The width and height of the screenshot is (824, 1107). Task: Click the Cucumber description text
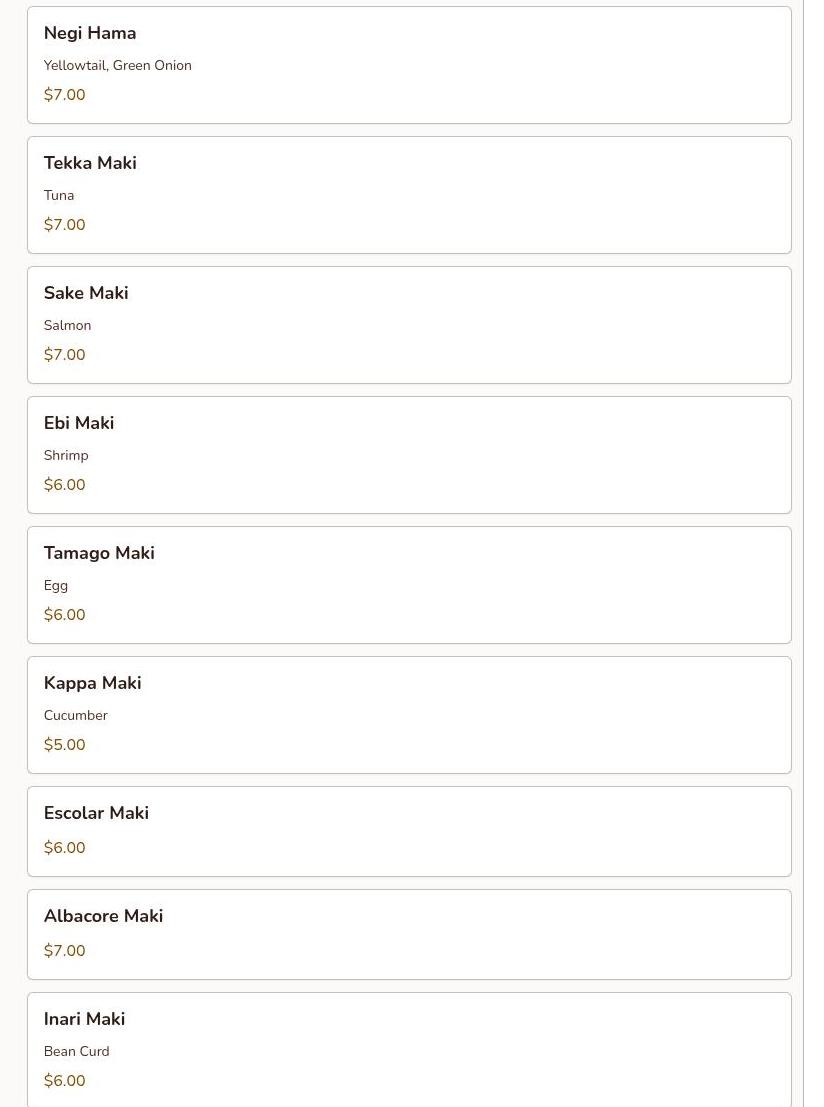[x=75, y=715]
